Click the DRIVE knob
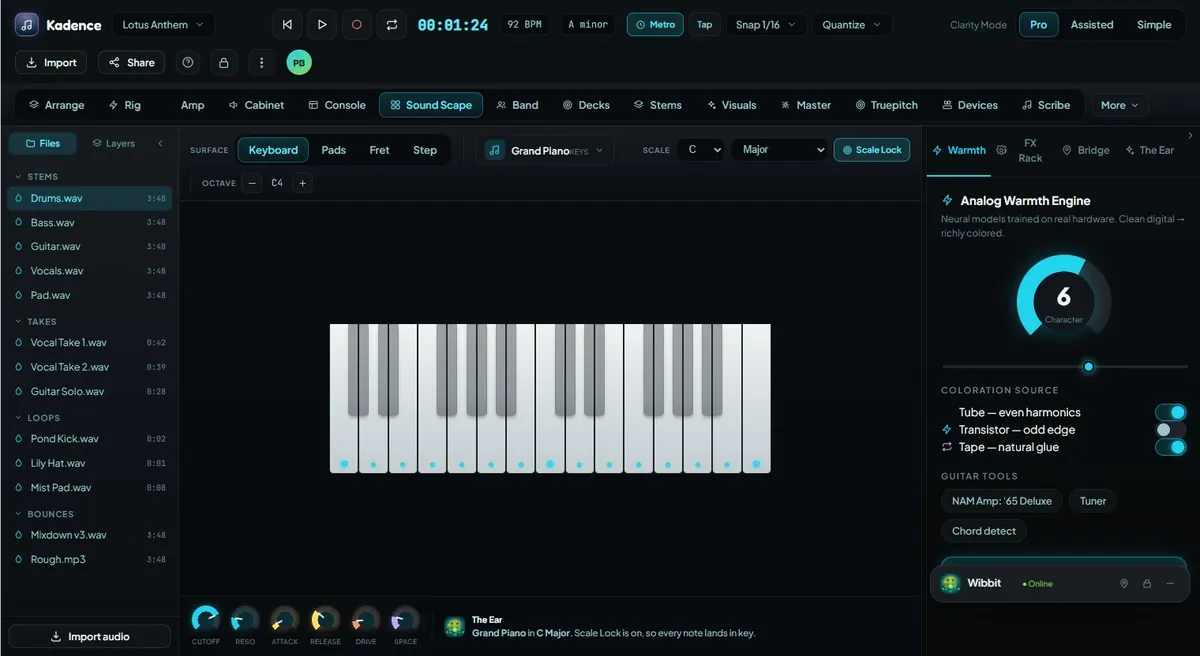This screenshot has height=656, width=1200. click(x=366, y=618)
